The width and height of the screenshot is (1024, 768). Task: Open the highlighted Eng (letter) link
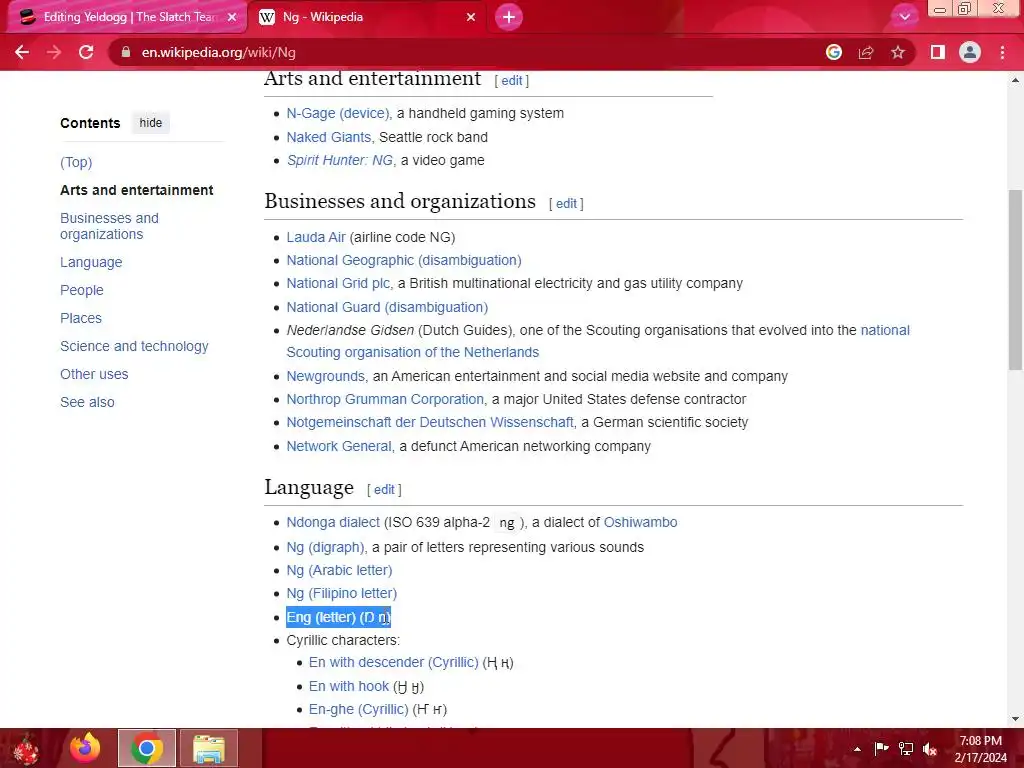[x=321, y=617]
